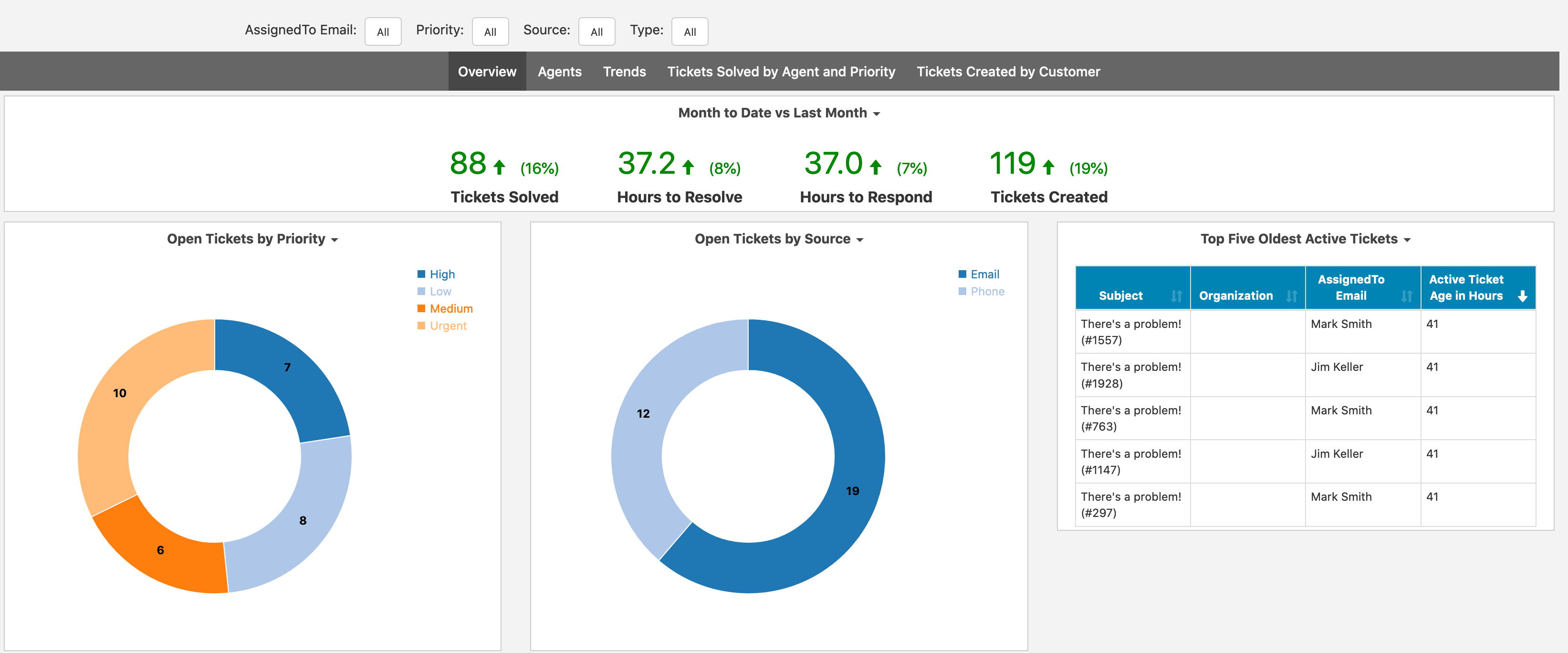The height and width of the screenshot is (653, 1568).
Task: Toggle the Urgent legend entry off
Action: coord(441,325)
